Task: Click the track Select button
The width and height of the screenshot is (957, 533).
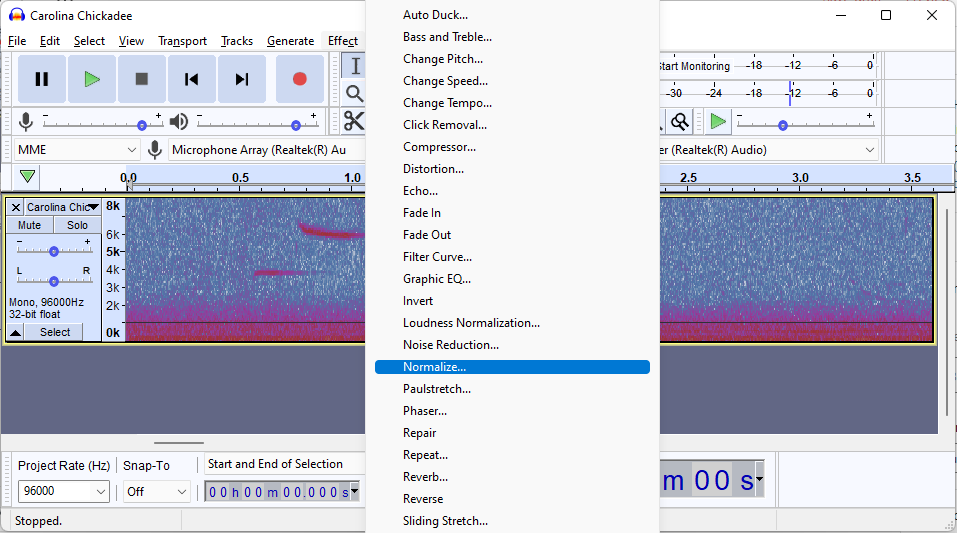Action: point(55,332)
